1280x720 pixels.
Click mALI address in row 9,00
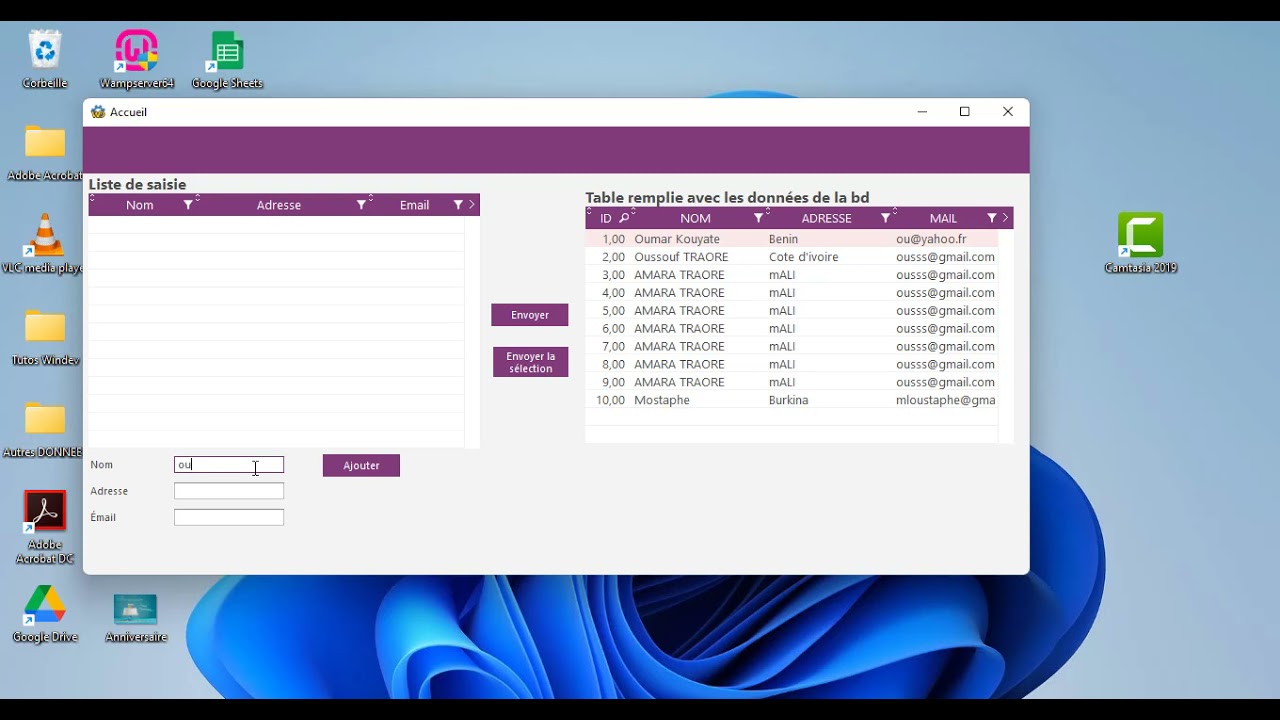(x=782, y=383)
